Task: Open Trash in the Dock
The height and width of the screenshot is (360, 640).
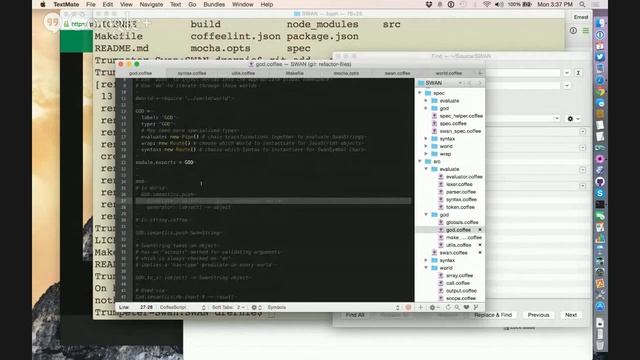Action: point(600,345)
